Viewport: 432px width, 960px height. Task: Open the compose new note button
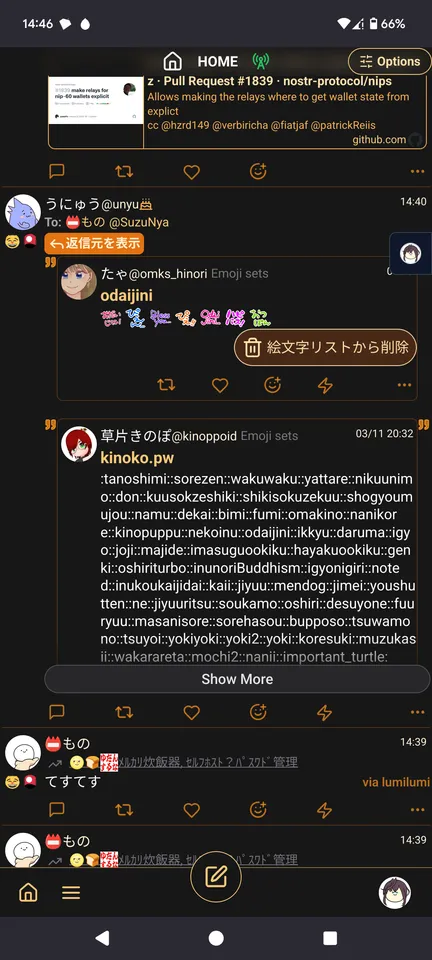click(x=215, y=877)
